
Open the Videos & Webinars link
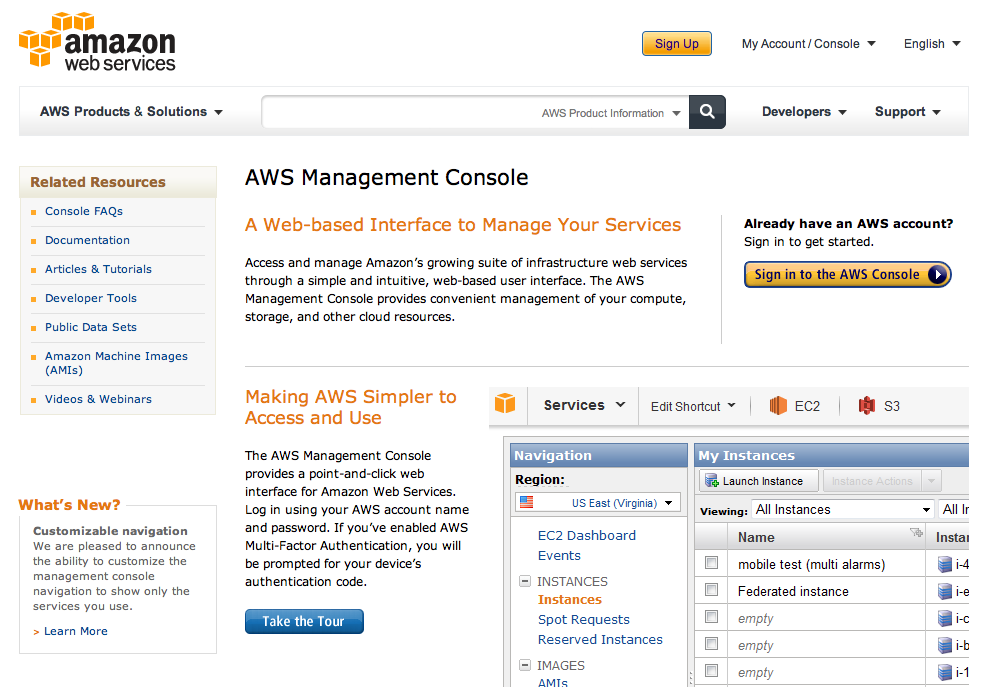point(98,399)
